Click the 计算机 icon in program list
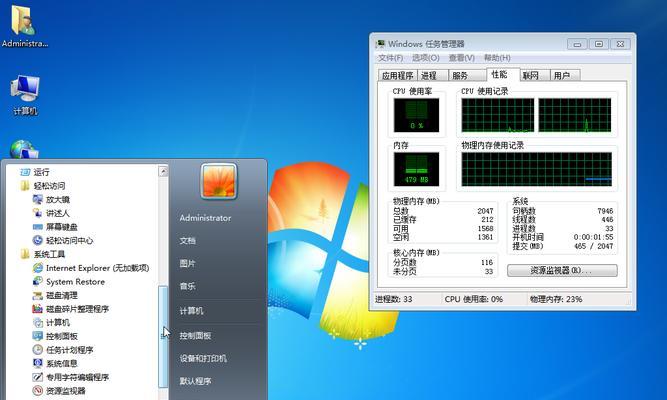The width and height of the screenshot is (667, 400). (38, 322)
